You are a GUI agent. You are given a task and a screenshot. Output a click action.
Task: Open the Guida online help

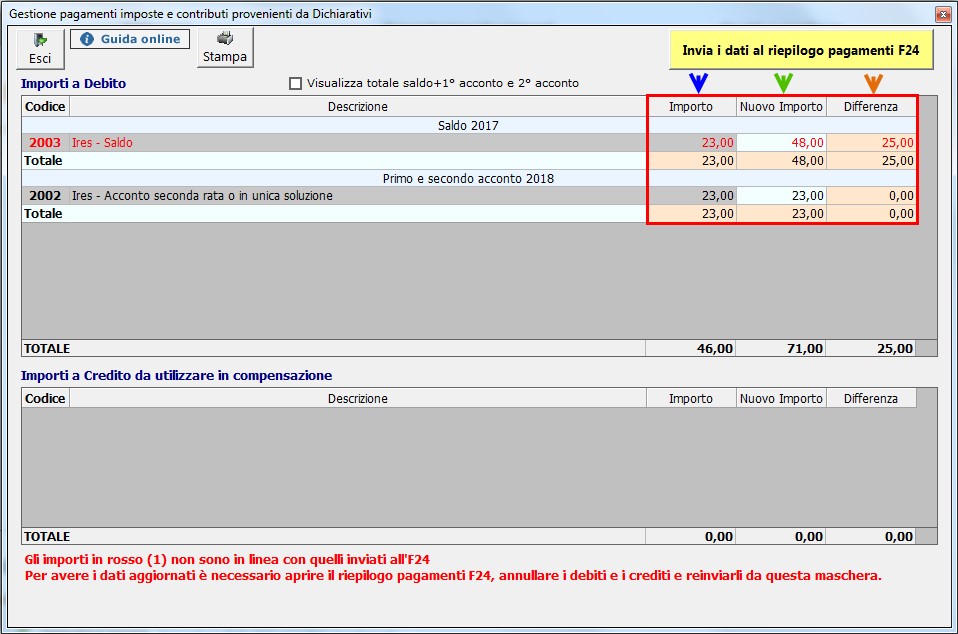click(130, 39)
